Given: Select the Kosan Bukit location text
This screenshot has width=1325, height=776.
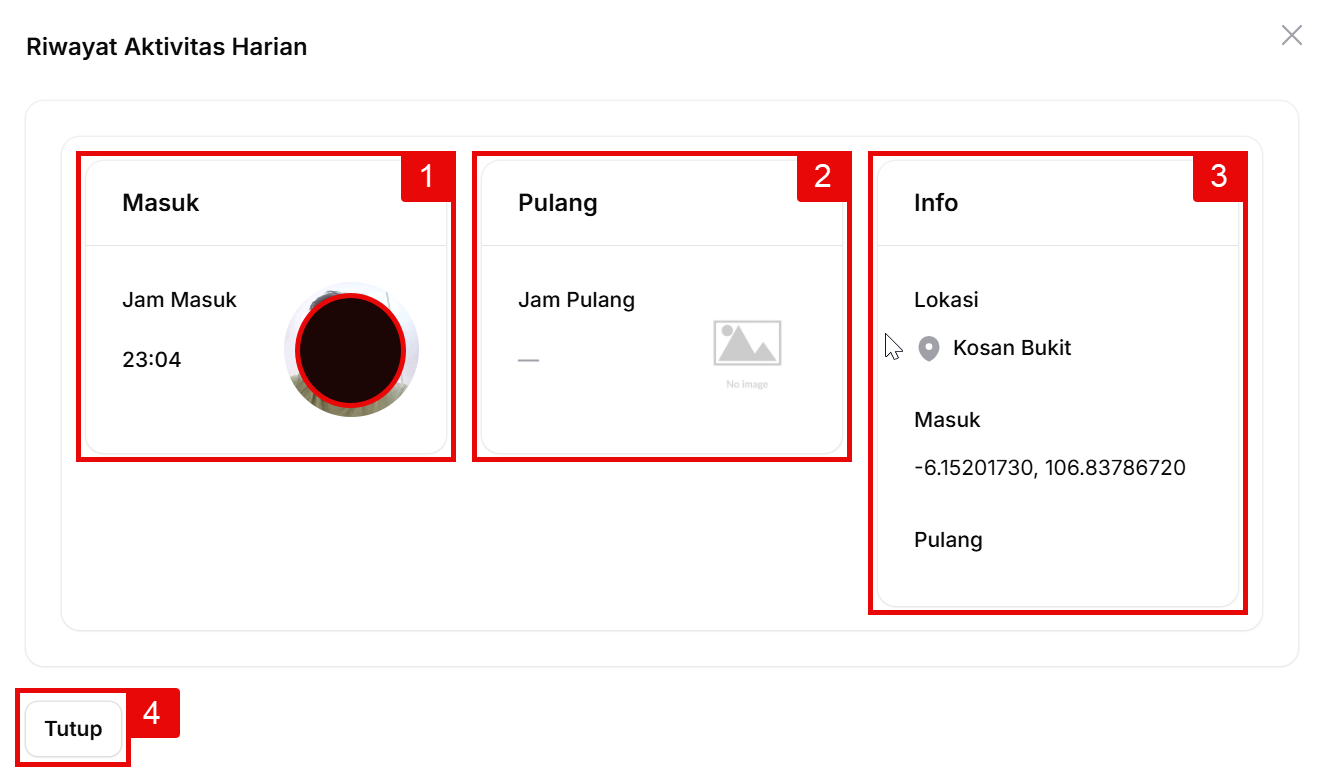Looking at the screenshot, I should click(1011, 348).
